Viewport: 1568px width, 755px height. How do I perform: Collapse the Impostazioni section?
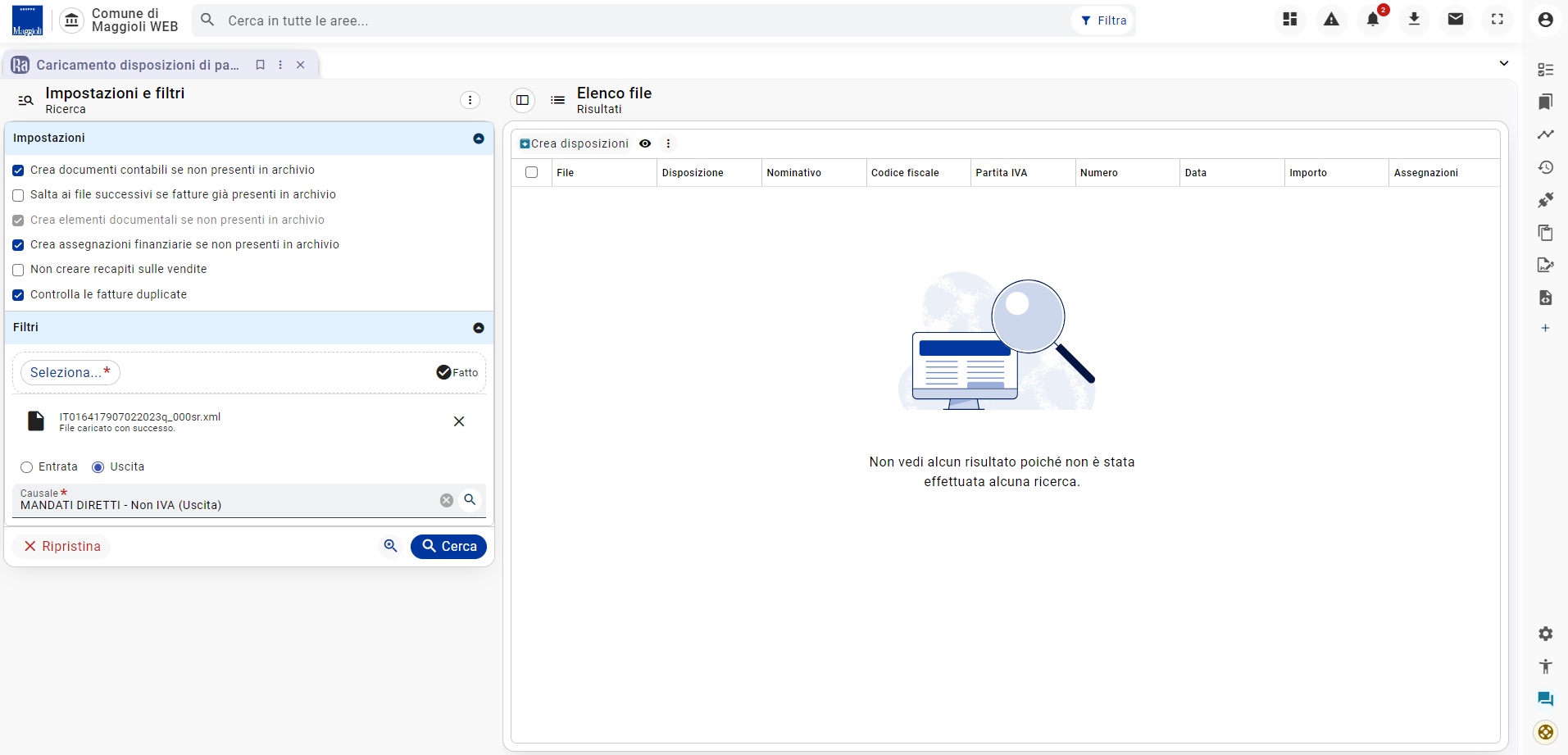point(479,139)
